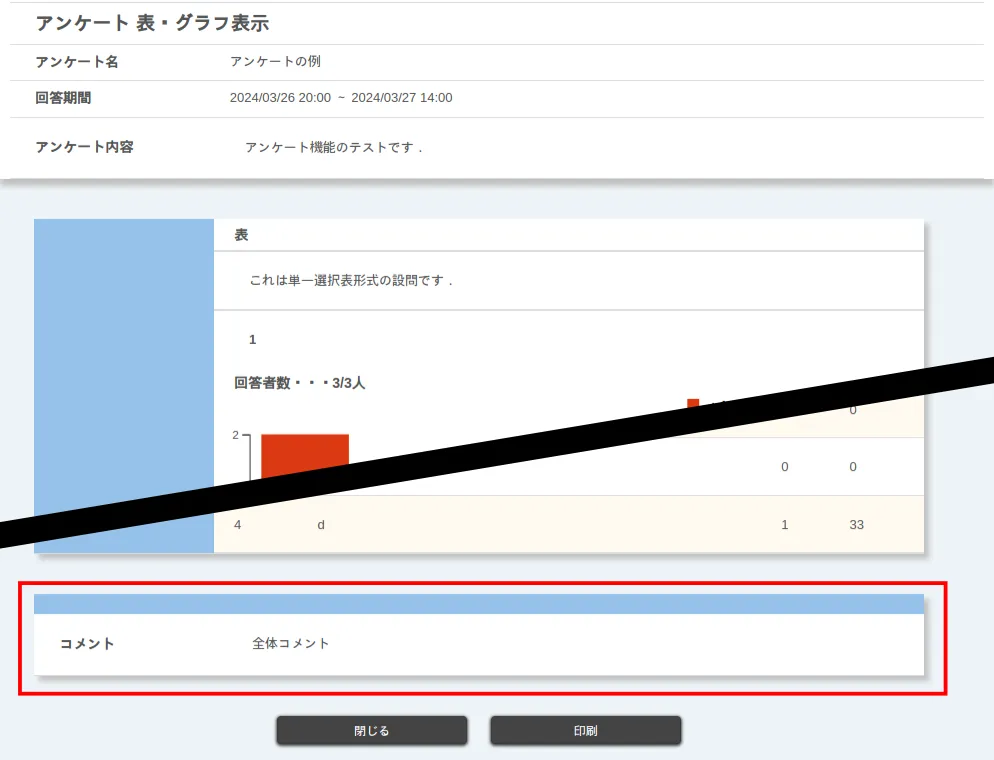Select the 回答期間 label

pos(64,98)
